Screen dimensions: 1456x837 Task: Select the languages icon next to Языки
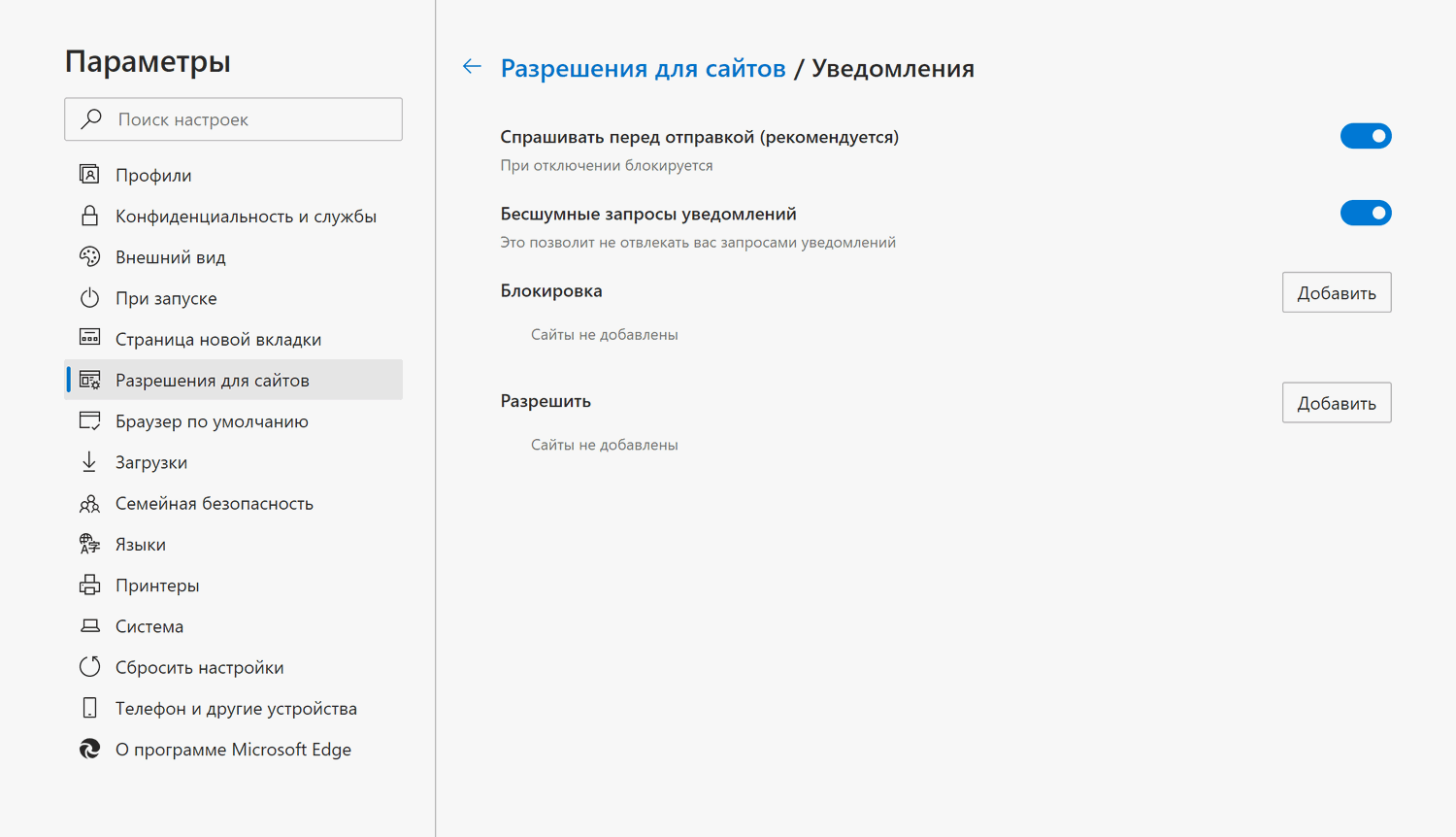(89, 544)
